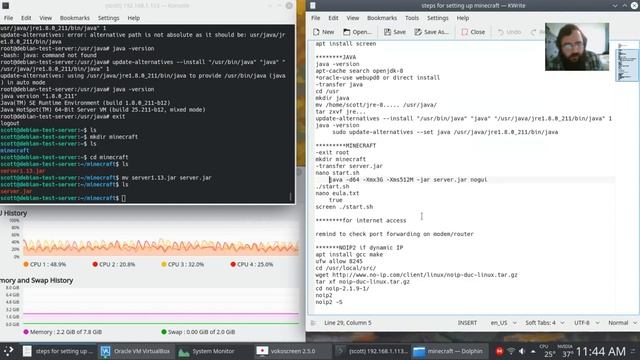Click the 'mv server1.13.jar server.jar' terminal line

tap(106, 178)
